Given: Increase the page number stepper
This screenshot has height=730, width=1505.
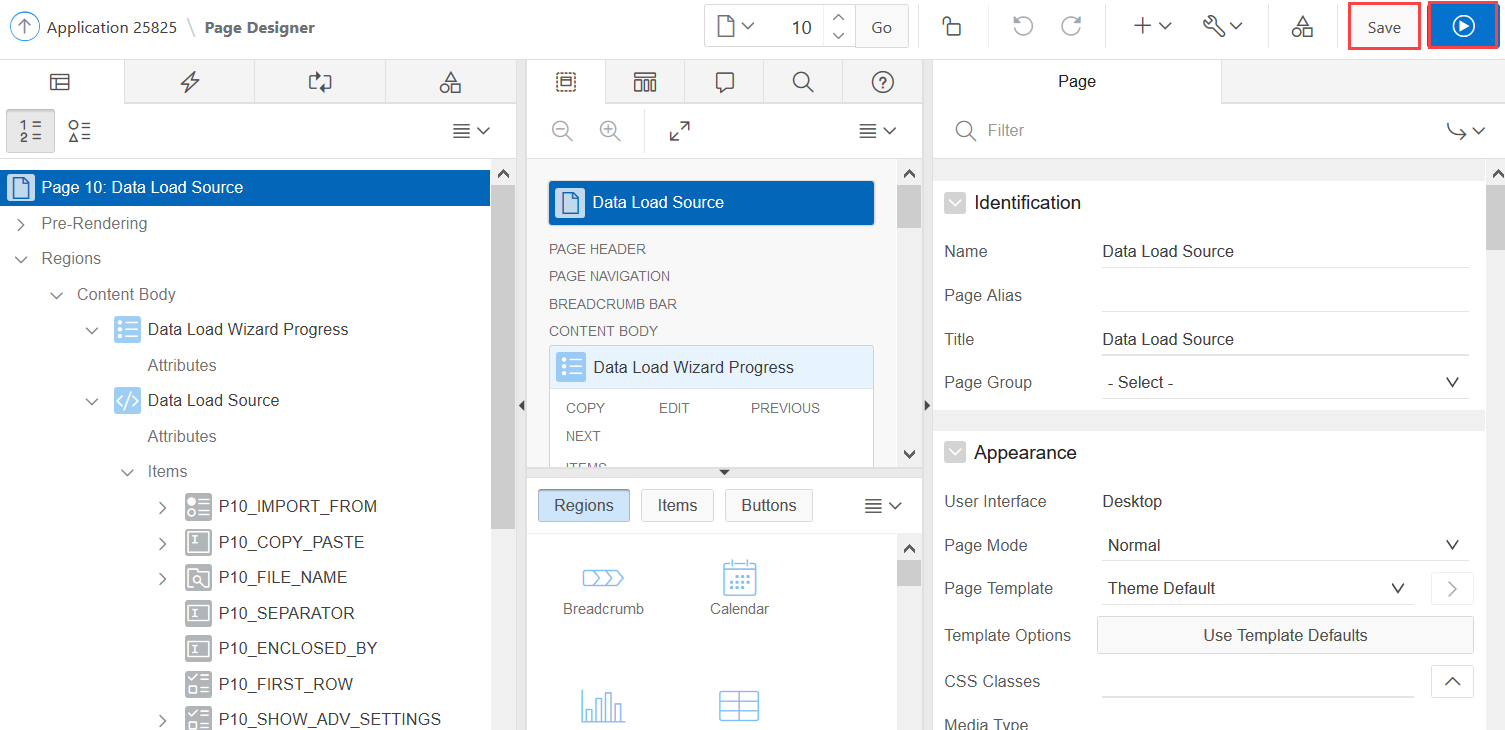Looking at the screenshot, I should pyautogui.click(x=839, y=17).
